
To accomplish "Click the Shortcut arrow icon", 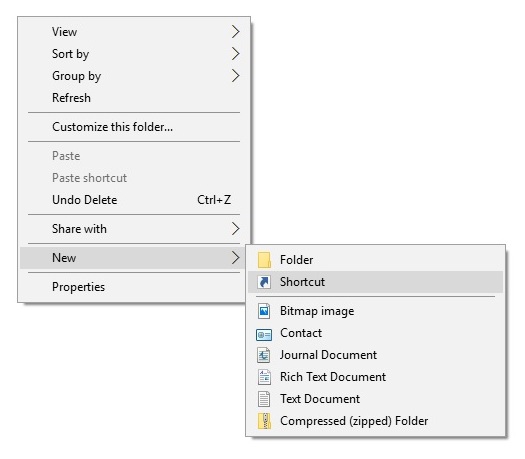I will click(264, 282).
